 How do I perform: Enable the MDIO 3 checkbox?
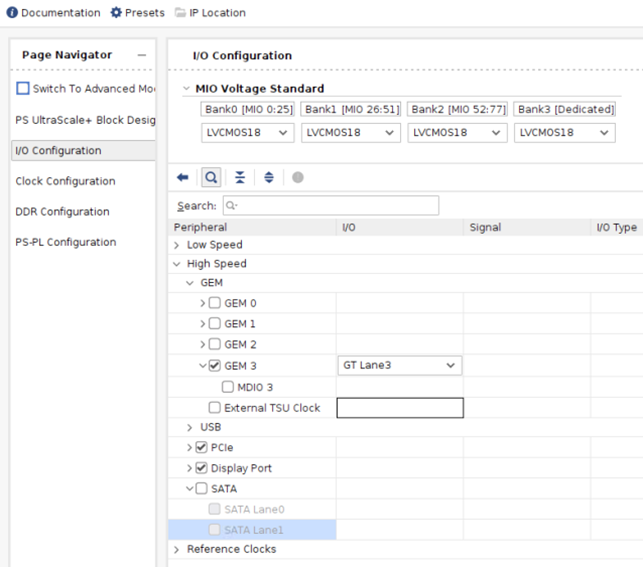pos(229,387)
